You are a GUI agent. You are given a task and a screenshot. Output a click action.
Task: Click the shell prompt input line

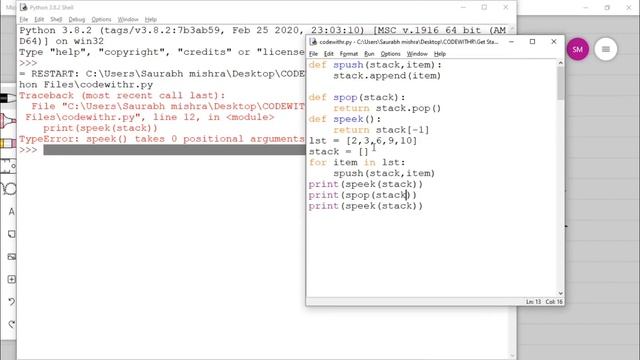[174, 150]
